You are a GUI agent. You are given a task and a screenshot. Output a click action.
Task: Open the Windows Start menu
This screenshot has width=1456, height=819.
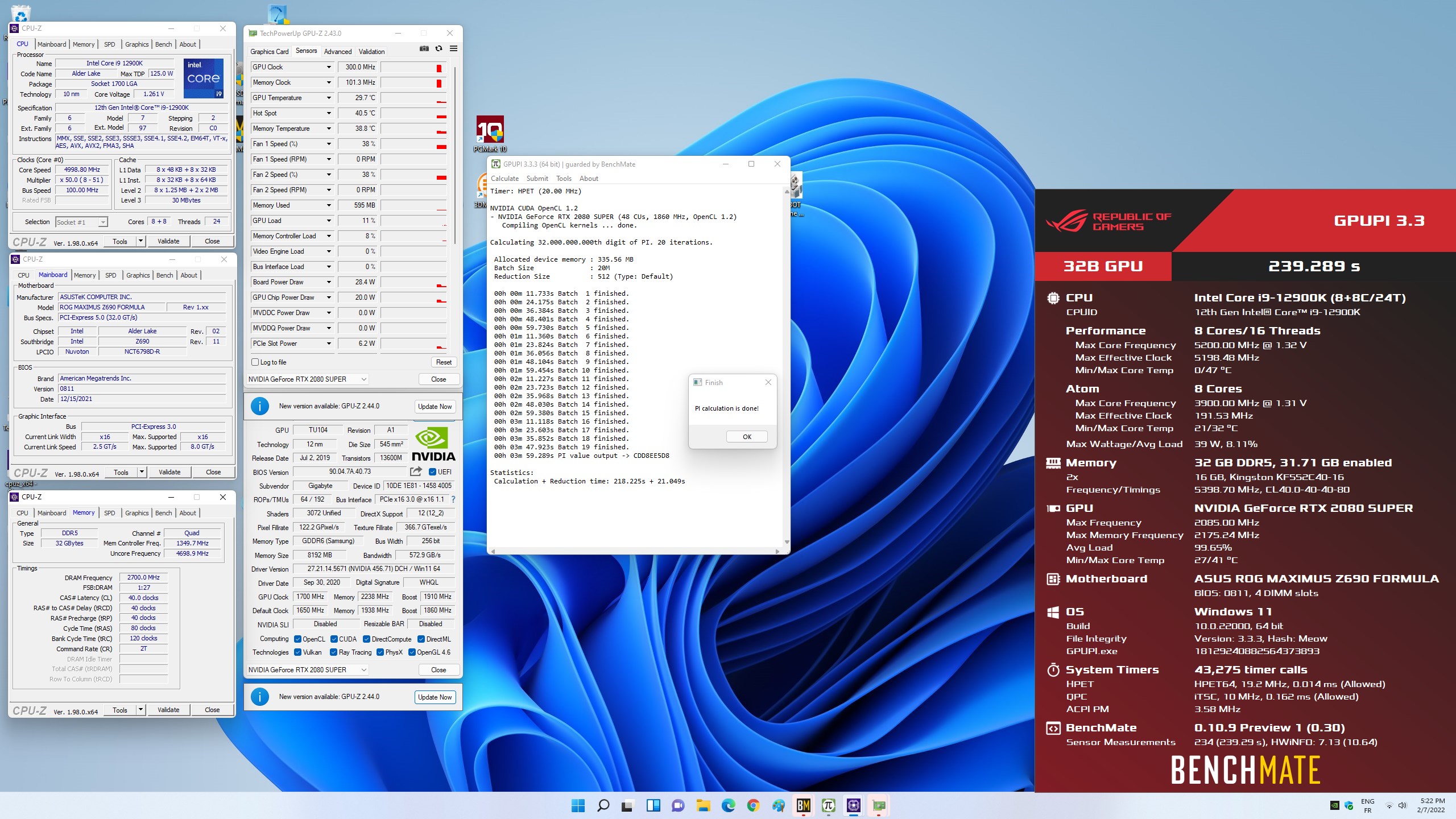point(578,805)
